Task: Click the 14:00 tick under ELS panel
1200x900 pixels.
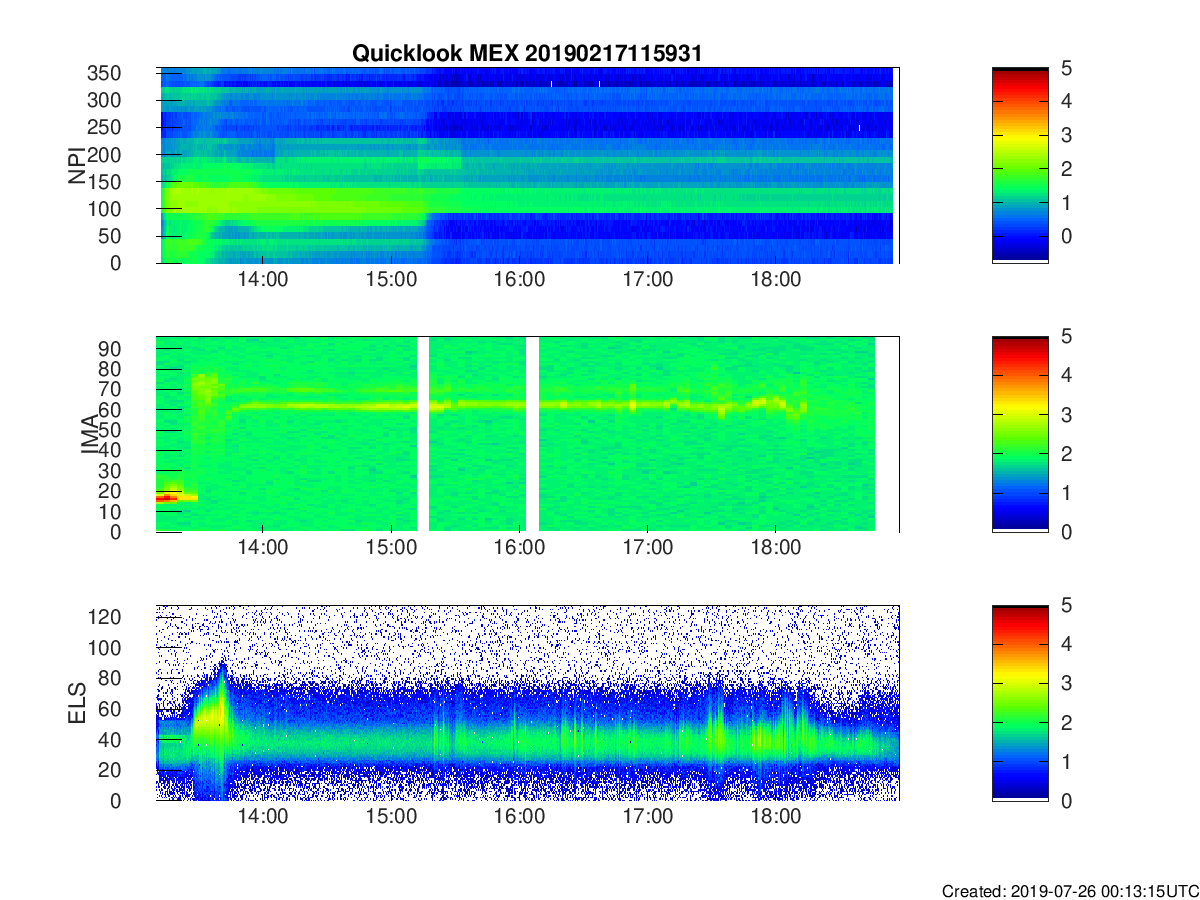Action: coord(263,817)
